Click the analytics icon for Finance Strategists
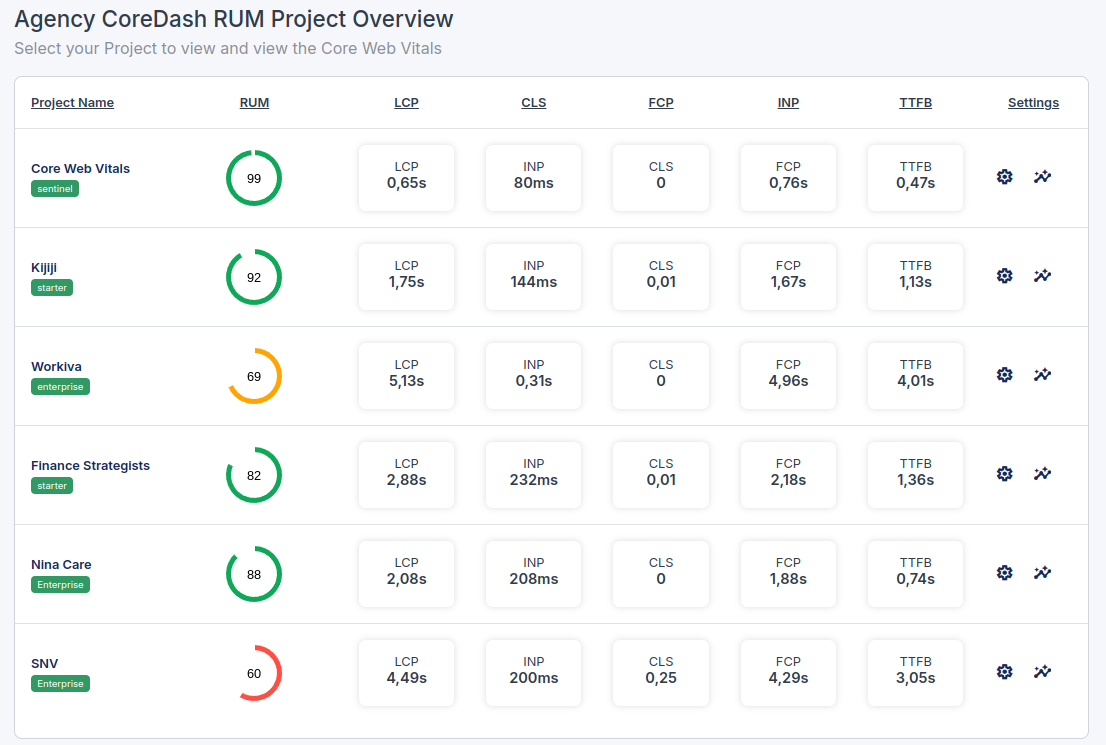The image size is (1106, 745). 1042,473
